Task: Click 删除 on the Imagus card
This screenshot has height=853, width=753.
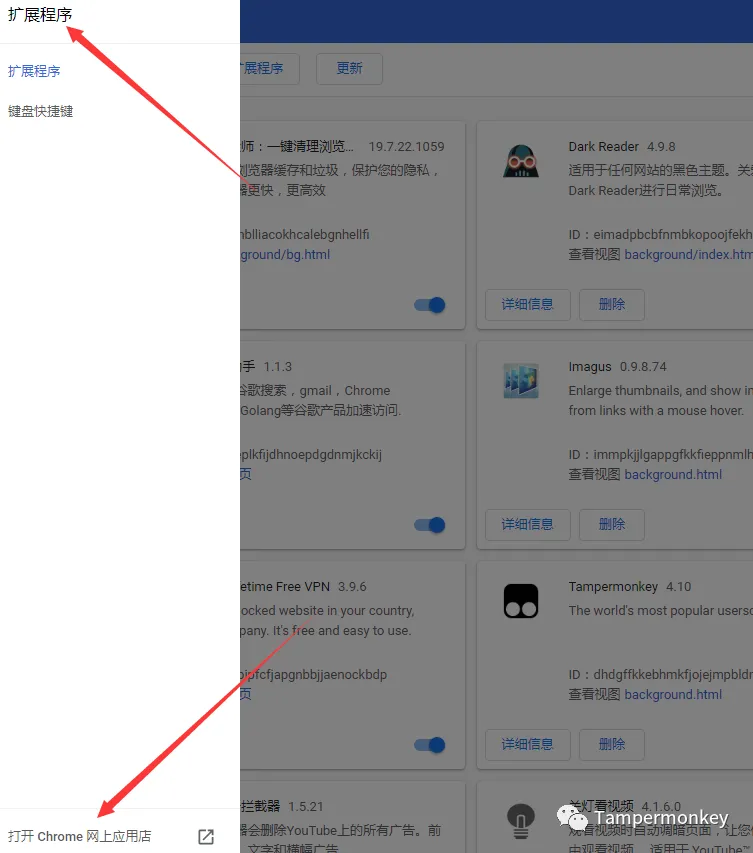Action: click(612, 524)
